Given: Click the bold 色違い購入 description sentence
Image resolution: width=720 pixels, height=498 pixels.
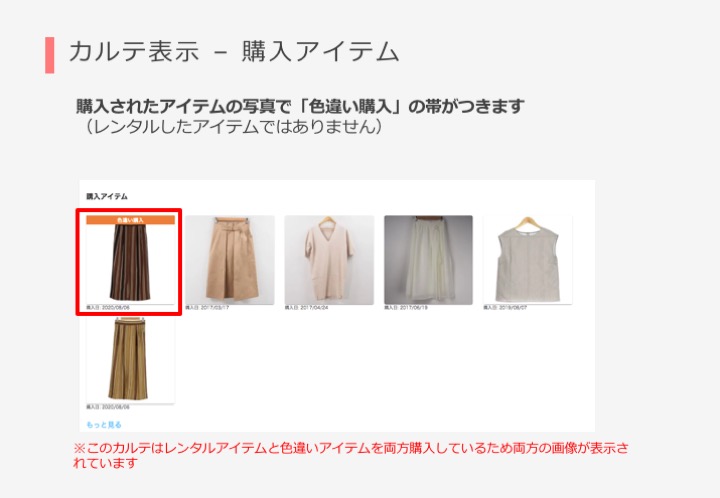Looking at the screenshot, I should (x=300, y=106).
